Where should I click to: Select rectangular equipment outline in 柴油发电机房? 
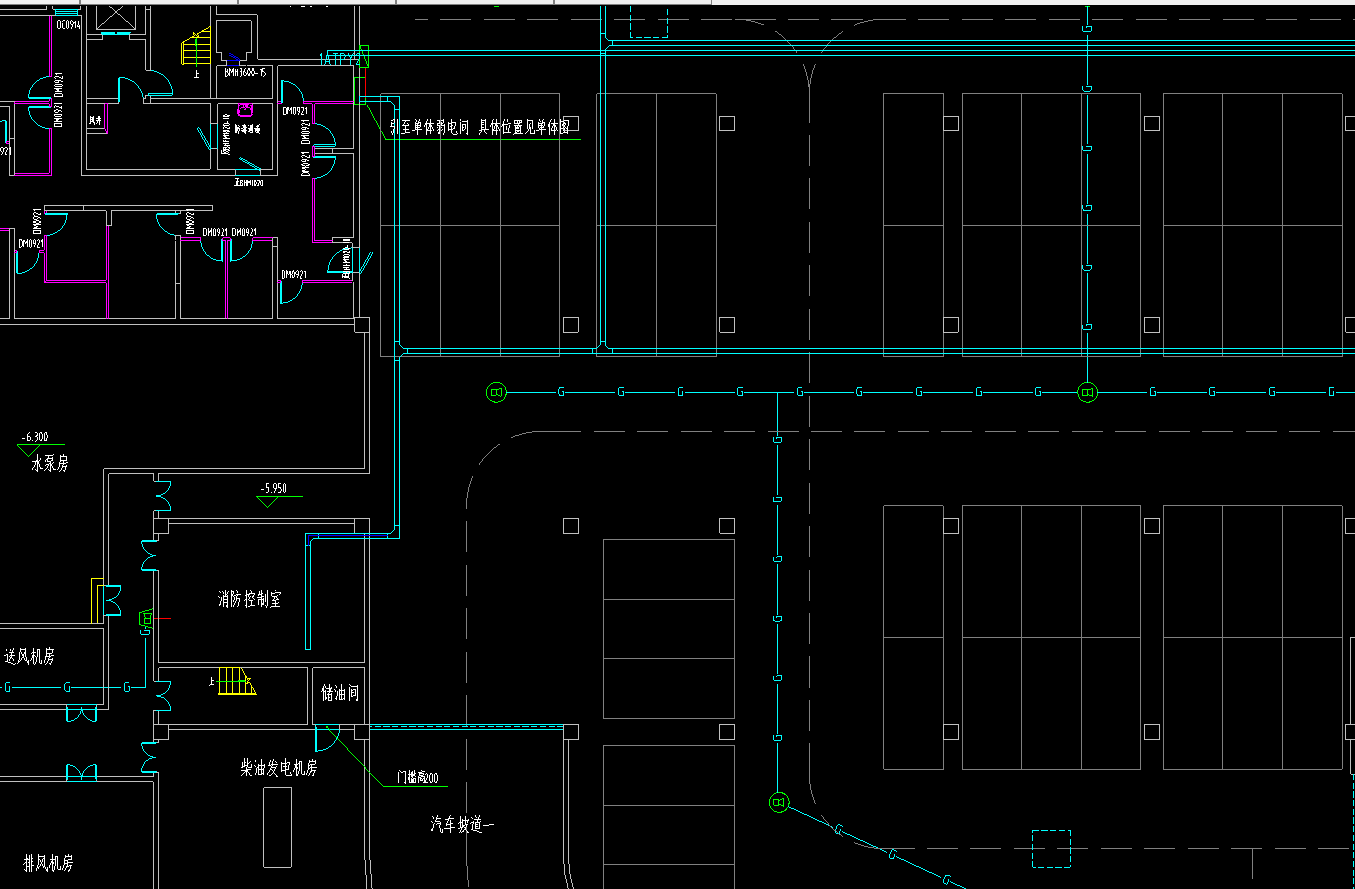click(x=277, y=827)
